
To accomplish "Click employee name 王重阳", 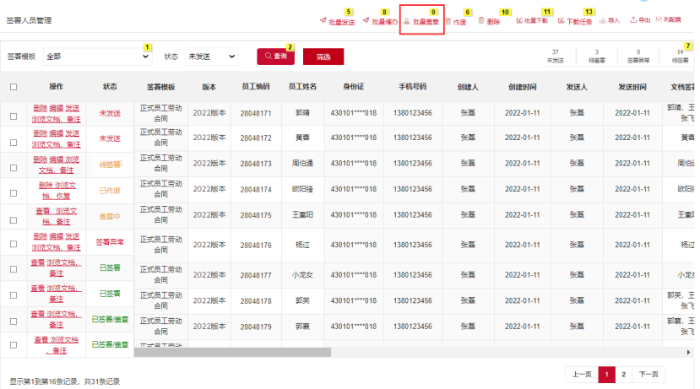I will pyautogui.click(x=302, y=215).
